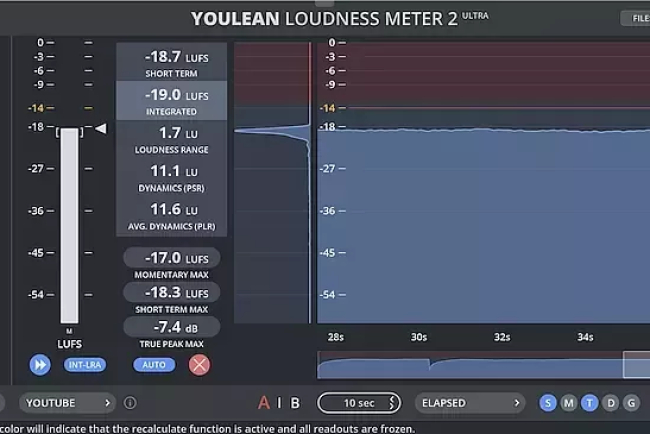Open the ELAPSED time mode dropdown
The height and width of the screenshot is (434, 650).
470,402
